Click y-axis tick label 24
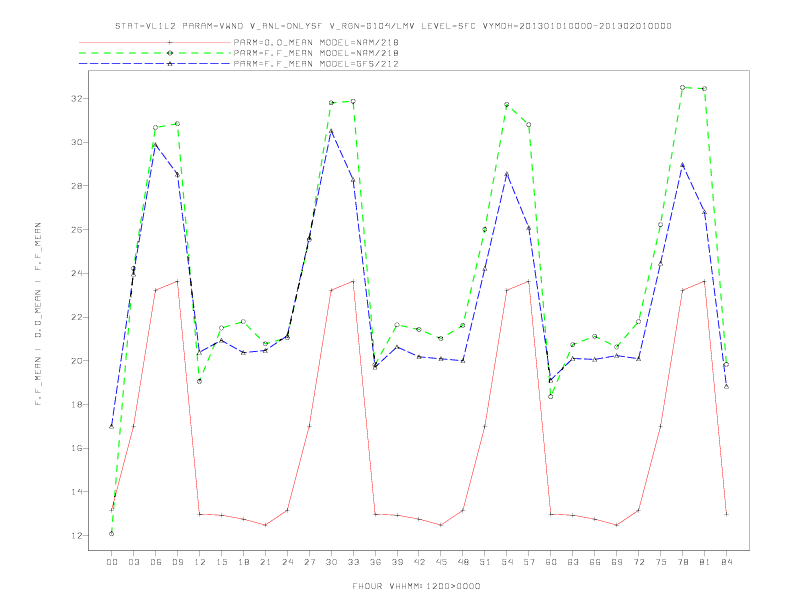792x612 pixels. click(77, 273)
